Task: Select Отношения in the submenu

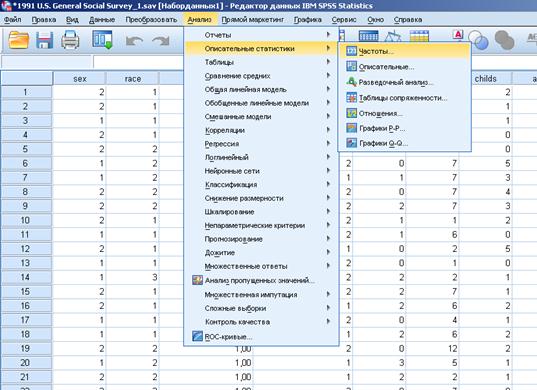Action: tap(404, 113)
